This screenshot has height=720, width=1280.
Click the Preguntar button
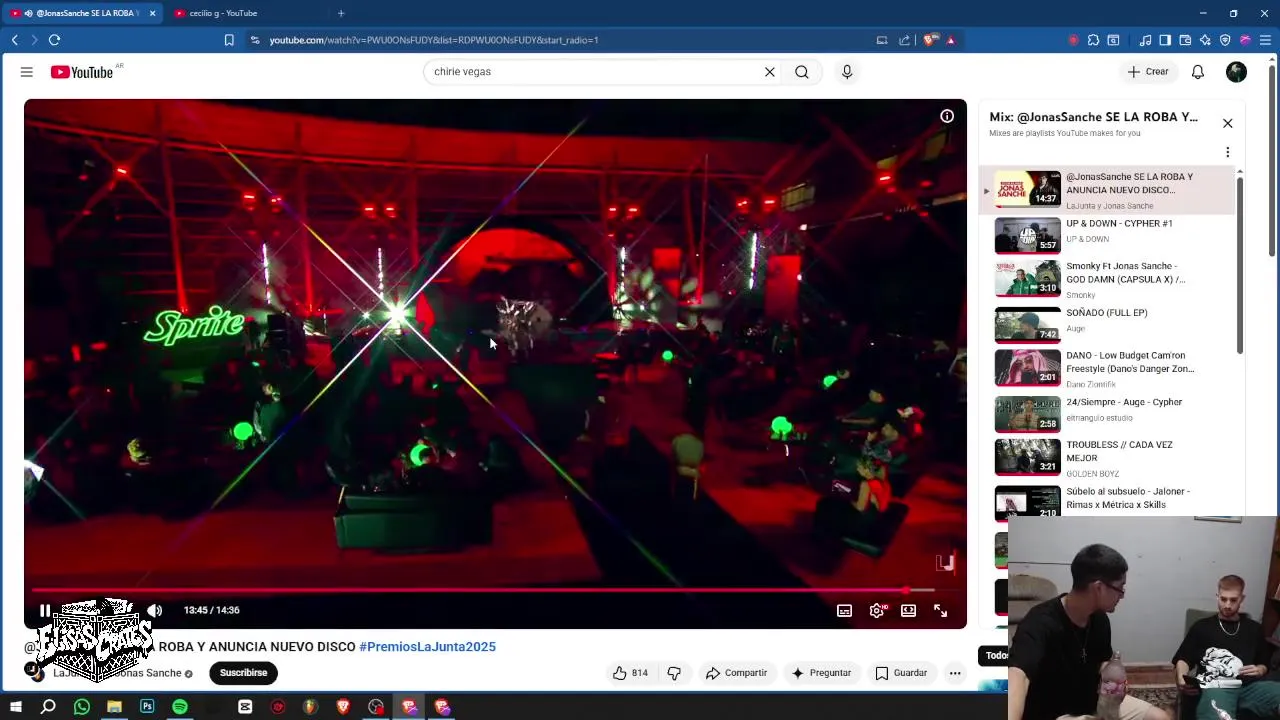(x=821, y=673)
